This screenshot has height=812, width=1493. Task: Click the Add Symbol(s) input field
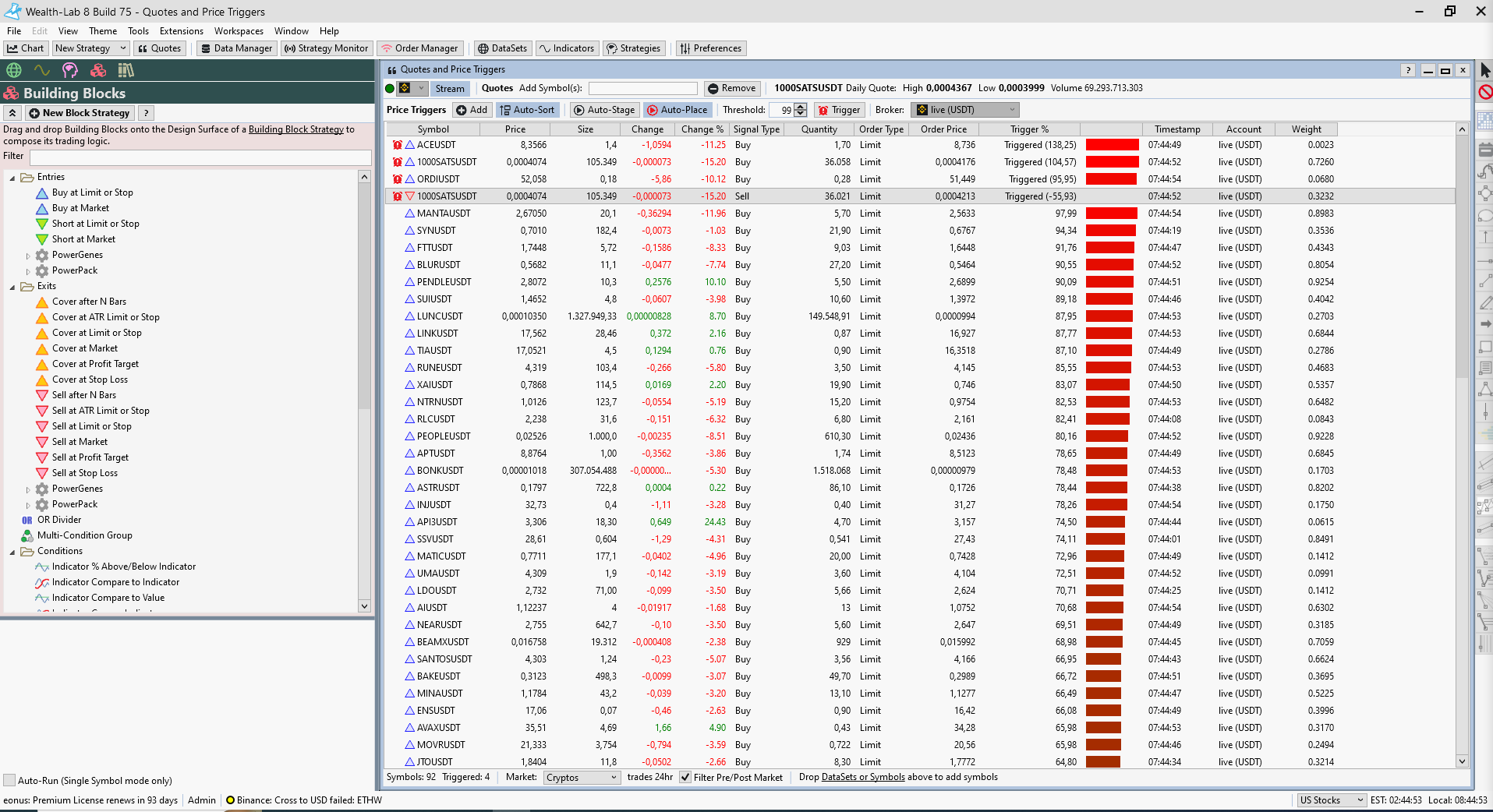(642, 89)
